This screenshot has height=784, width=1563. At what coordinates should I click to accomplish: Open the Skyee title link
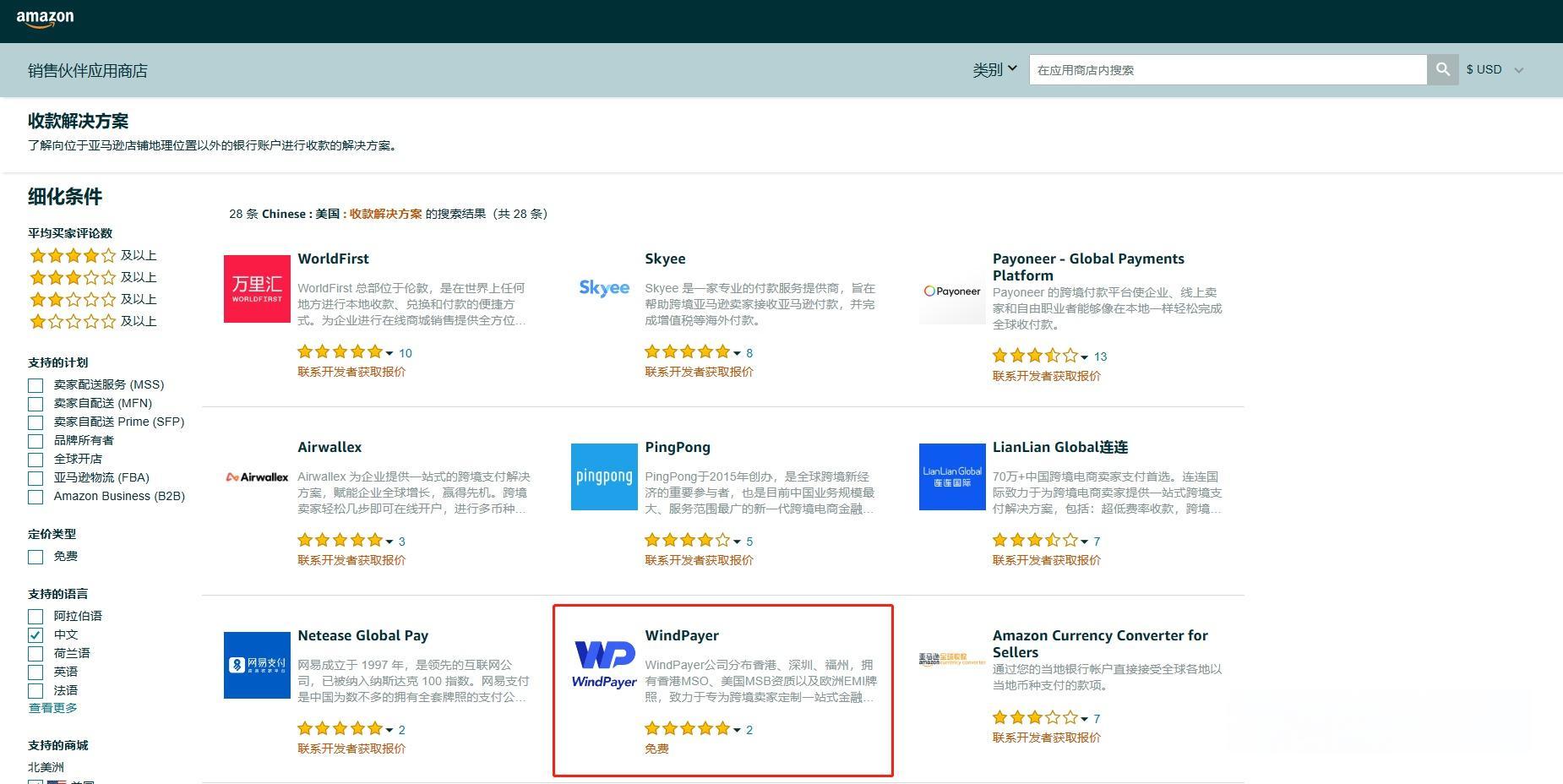[x=665, y=259]
